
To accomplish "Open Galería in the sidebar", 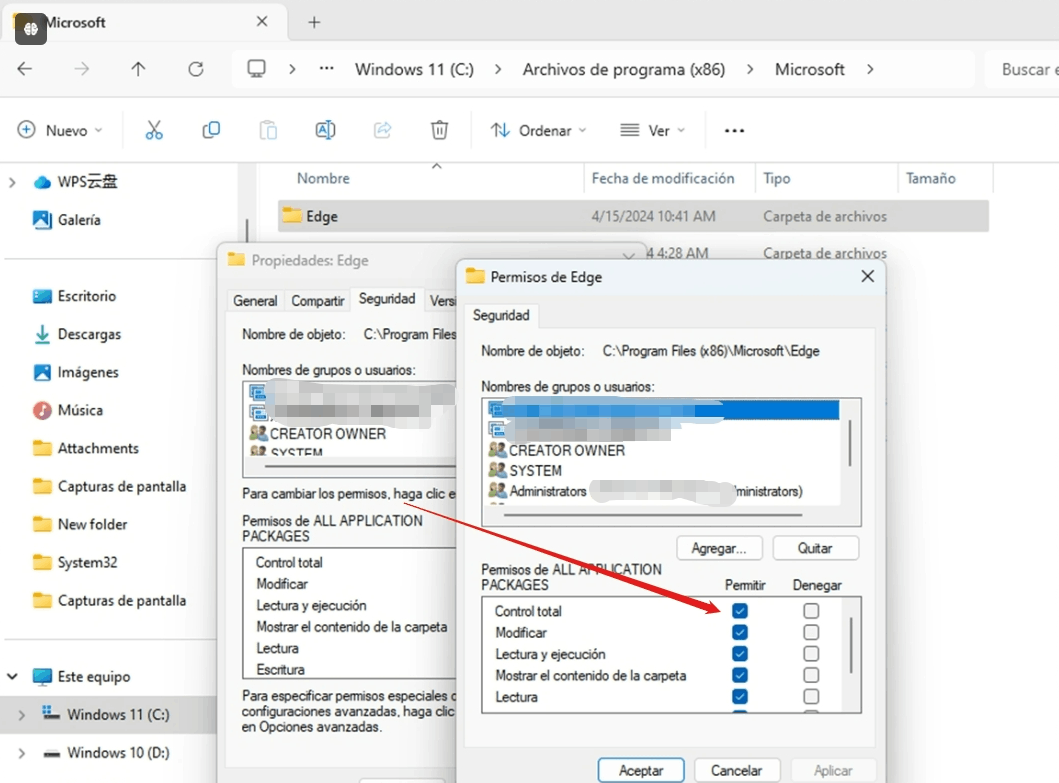I will click(79, 220).
